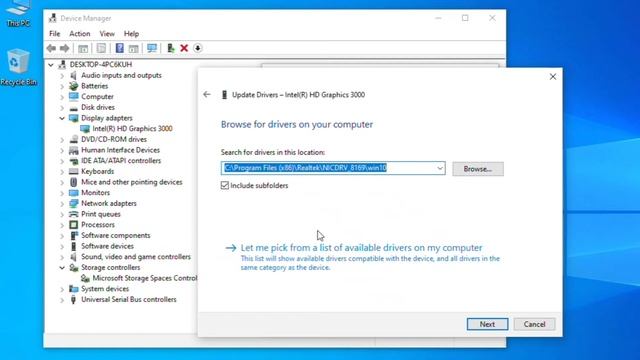Image resolution: width=640 pixels, height=360 pixels.
Task: Click the Browse... button
Action: point(478,169)
